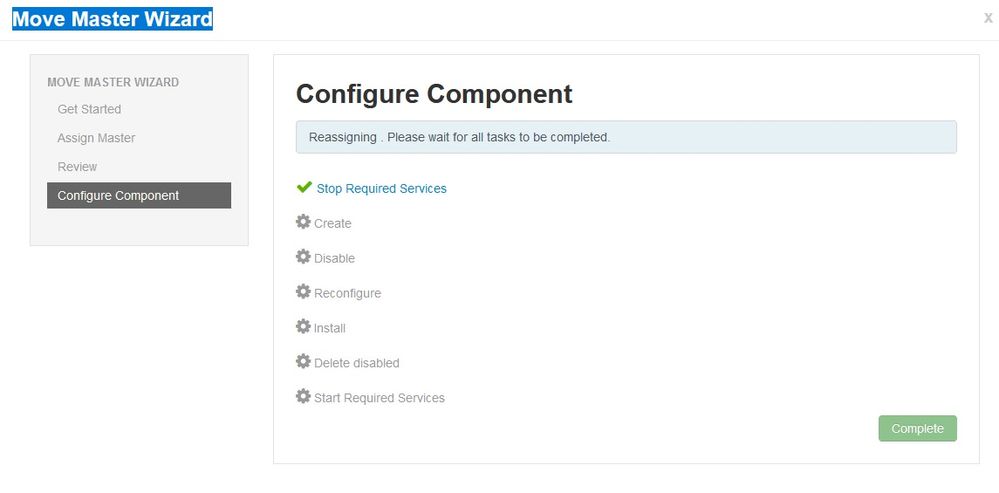The image size is (999, 493).
Task: Click the gear icon next to Disable
Action: point(303,257)
